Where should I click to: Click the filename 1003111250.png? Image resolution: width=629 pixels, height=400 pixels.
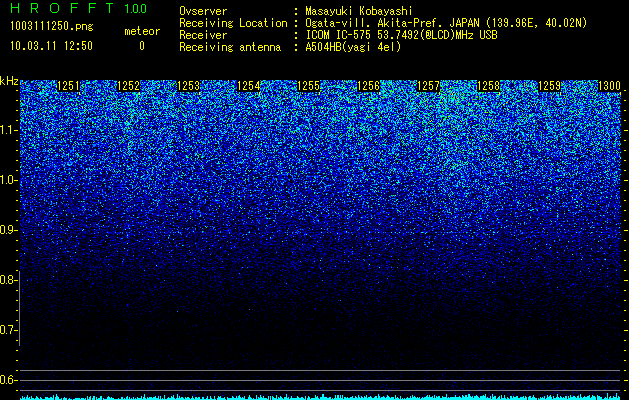[x=52, y=27]
